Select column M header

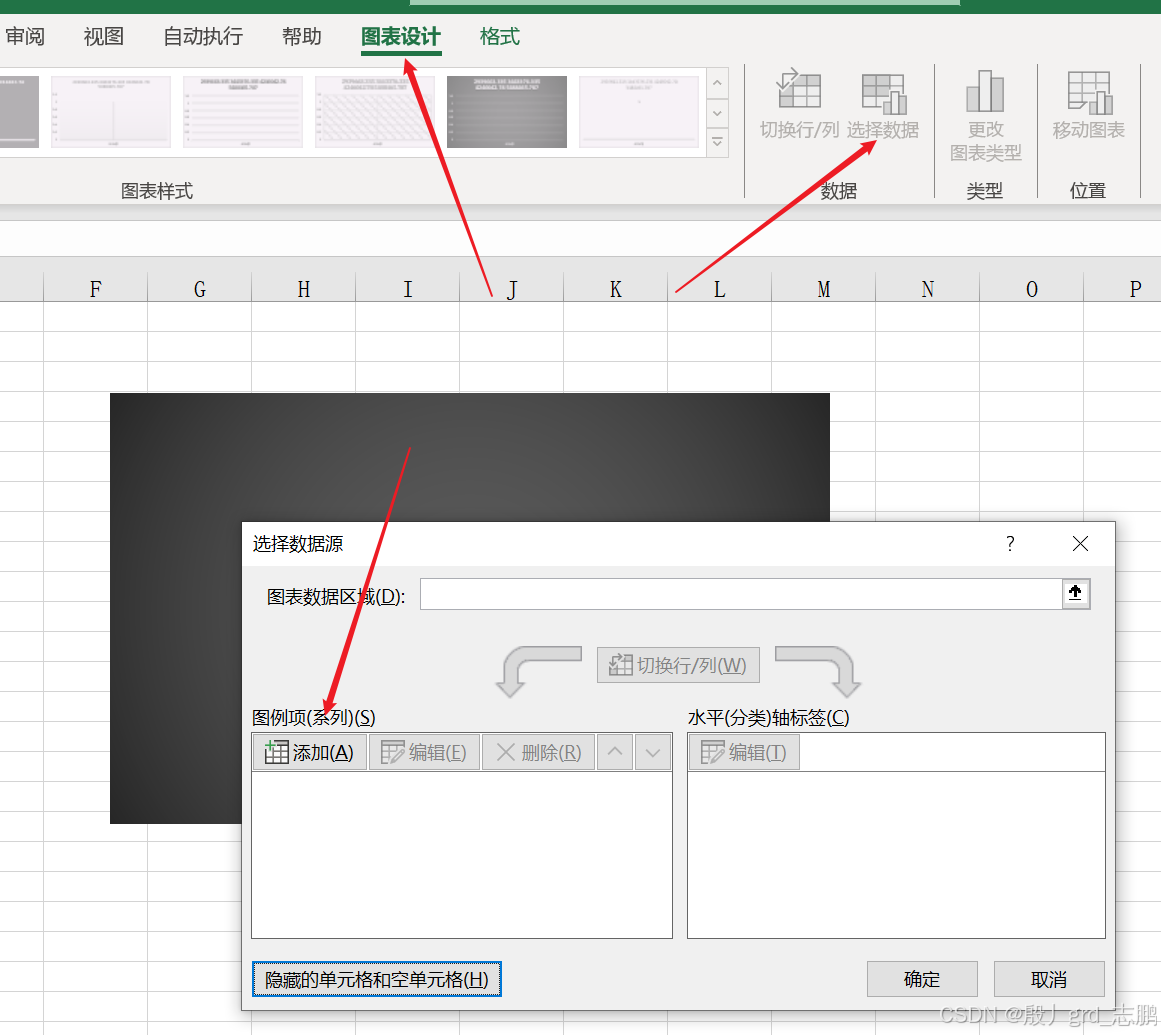click(x=823, y=288)
